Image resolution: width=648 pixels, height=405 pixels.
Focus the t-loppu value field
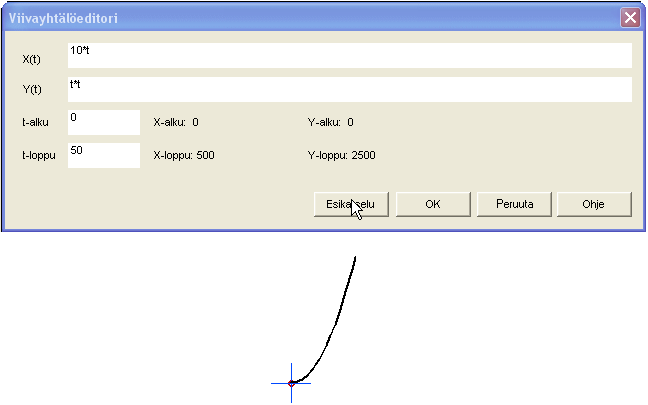[103, 155]
